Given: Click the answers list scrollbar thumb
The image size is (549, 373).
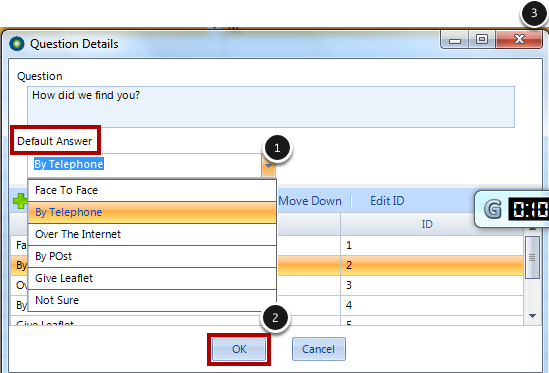Looking at the screenshot, I should (x=532, y=257).
